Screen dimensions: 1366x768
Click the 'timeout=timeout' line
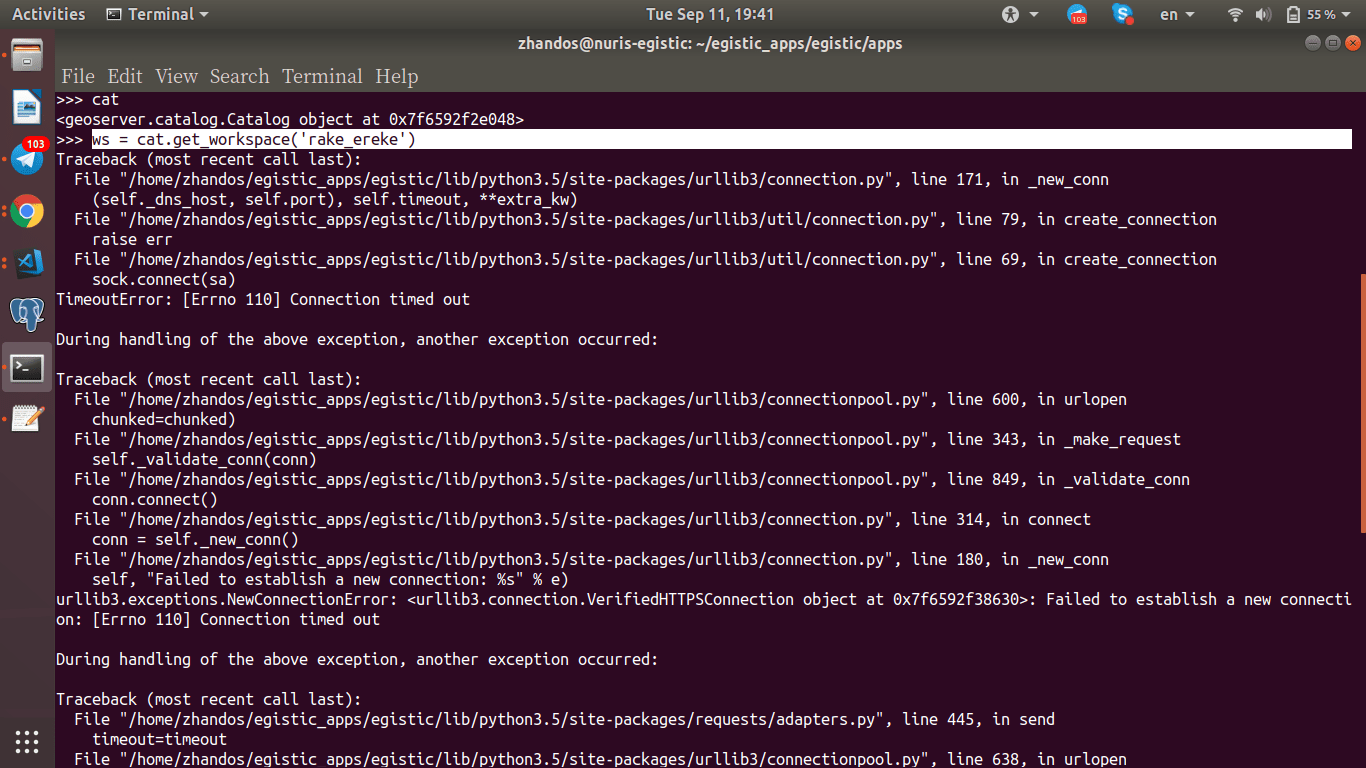(159, 739)
